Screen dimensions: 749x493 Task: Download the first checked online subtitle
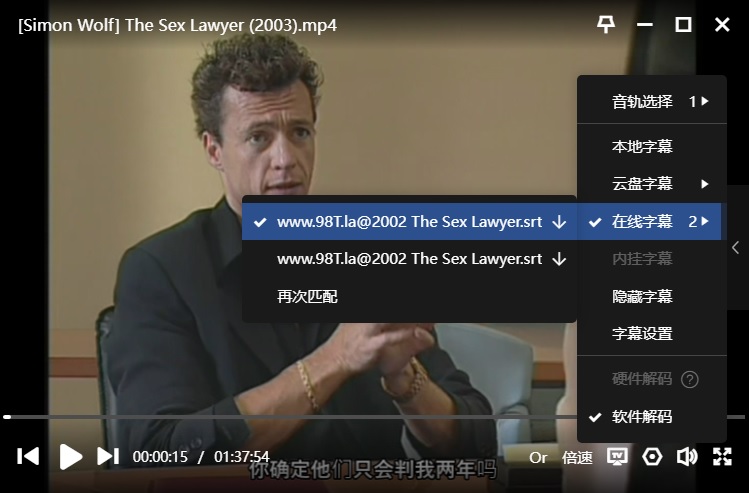(x=559, y=222)
